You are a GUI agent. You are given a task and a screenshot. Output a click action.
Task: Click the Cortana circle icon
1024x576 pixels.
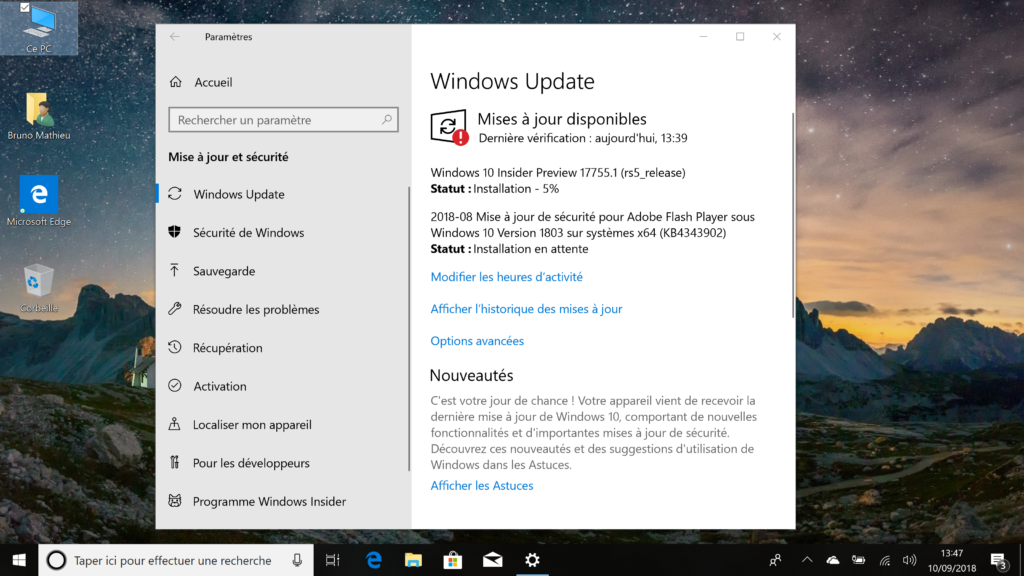(x=56, y=560)
